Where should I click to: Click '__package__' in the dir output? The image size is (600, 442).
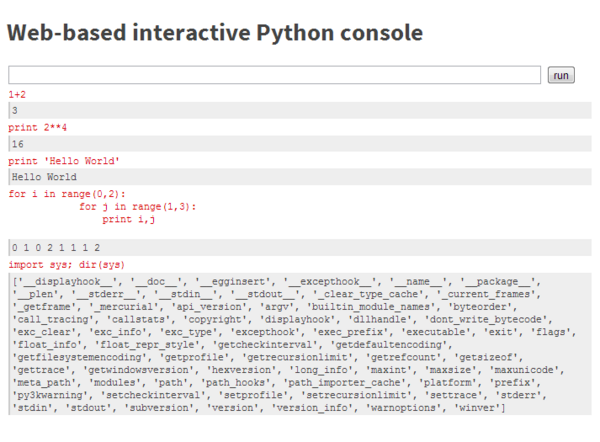(x=497, y=282)
